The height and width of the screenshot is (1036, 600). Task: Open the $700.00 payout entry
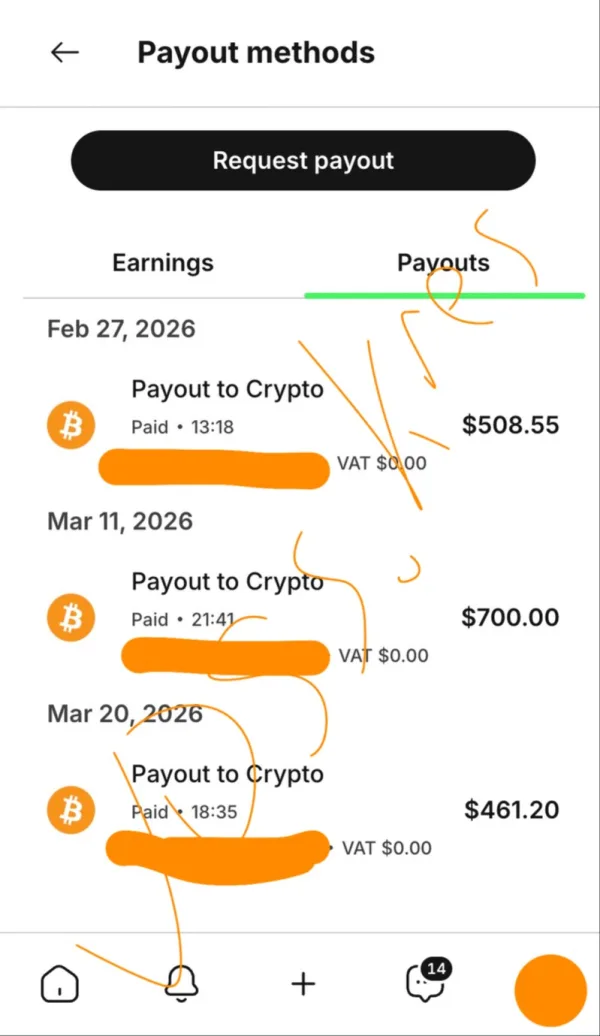510,618
